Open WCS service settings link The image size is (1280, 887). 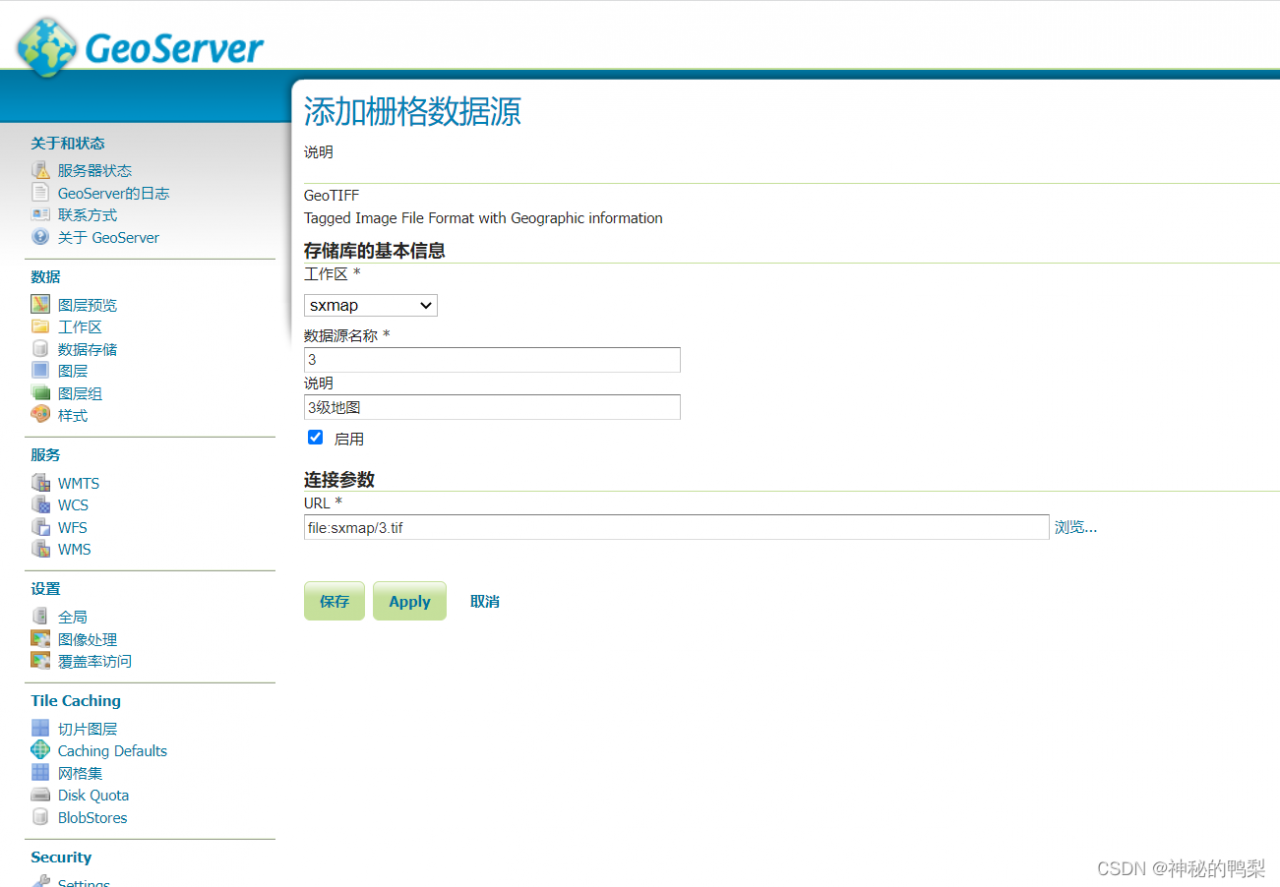(73, 505)
